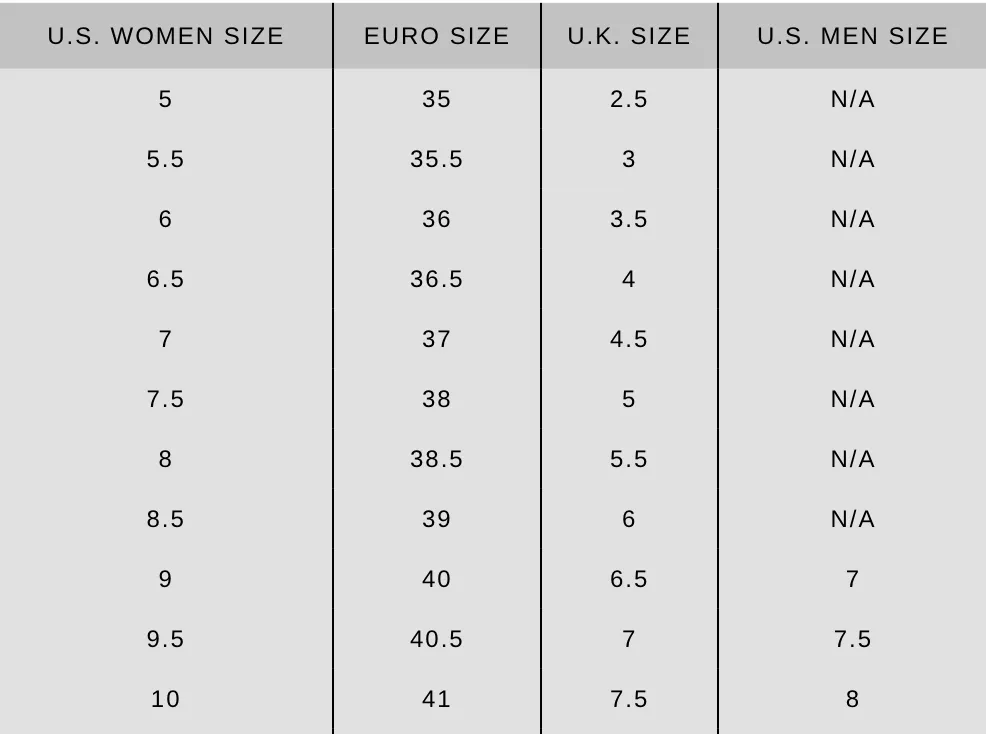
Task: Click U.S. men size 8 value
Action: (x=852, y=699)
